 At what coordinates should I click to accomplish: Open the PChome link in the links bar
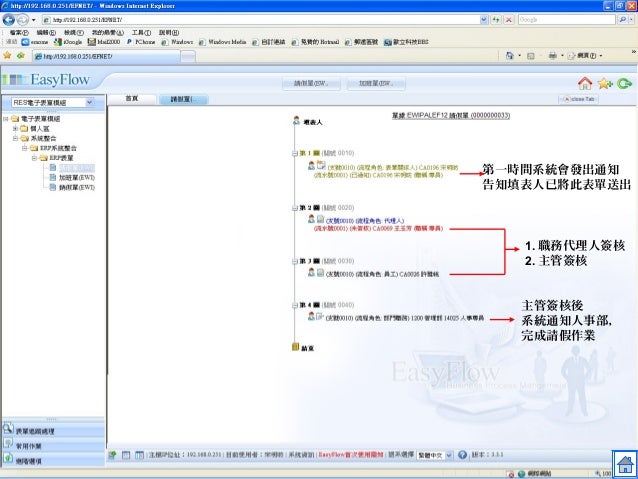coord(141,42)
